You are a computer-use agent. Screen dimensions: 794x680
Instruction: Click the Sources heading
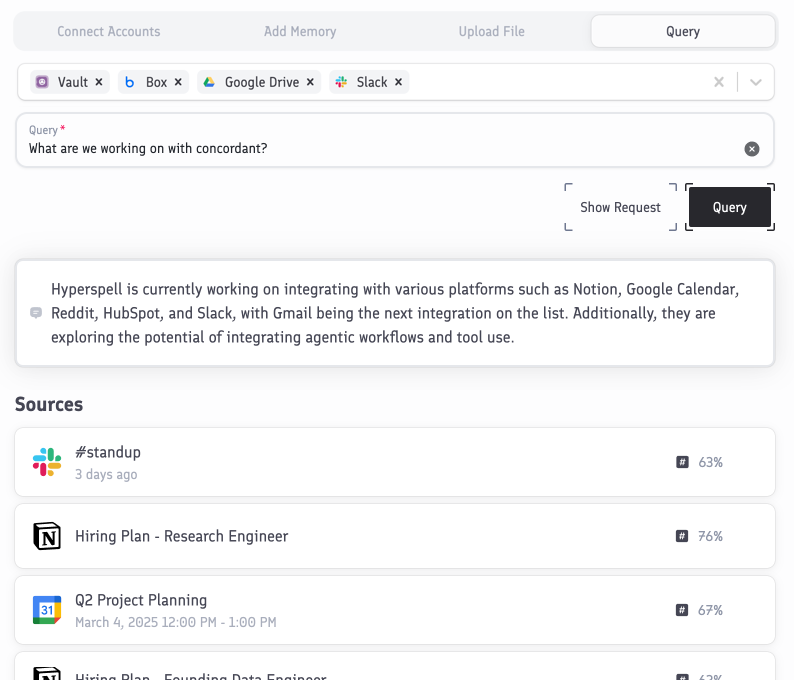(x=49, y=404)
